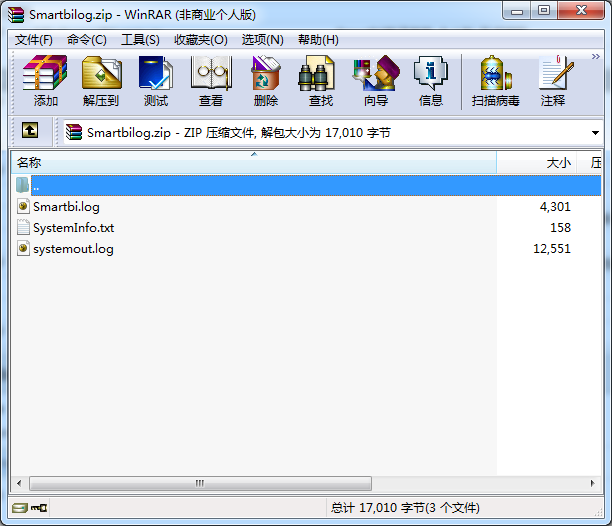The width and height of the screenshot is (612, 526).
Task: Open the Commands (命令) menu
Action: 86,39
